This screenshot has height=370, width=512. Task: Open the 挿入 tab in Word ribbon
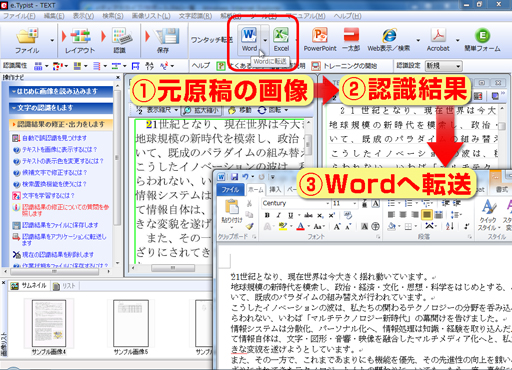[275, 190]
